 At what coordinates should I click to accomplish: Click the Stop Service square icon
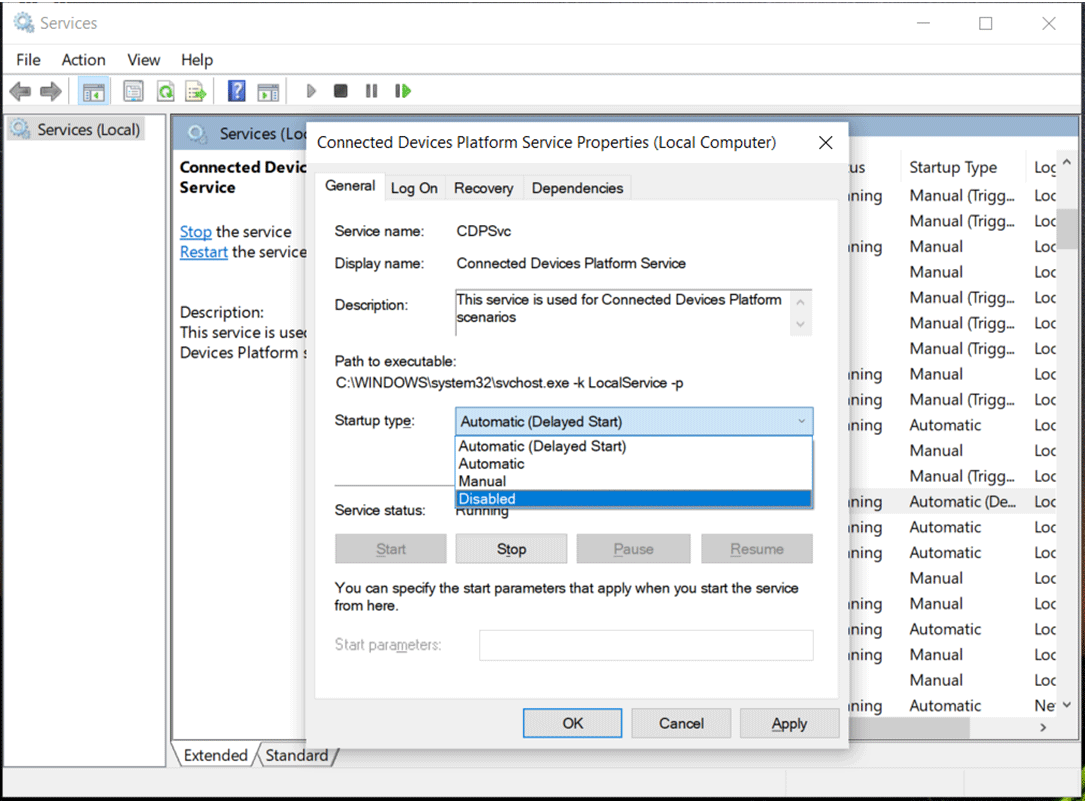click(x=340, y=91)
